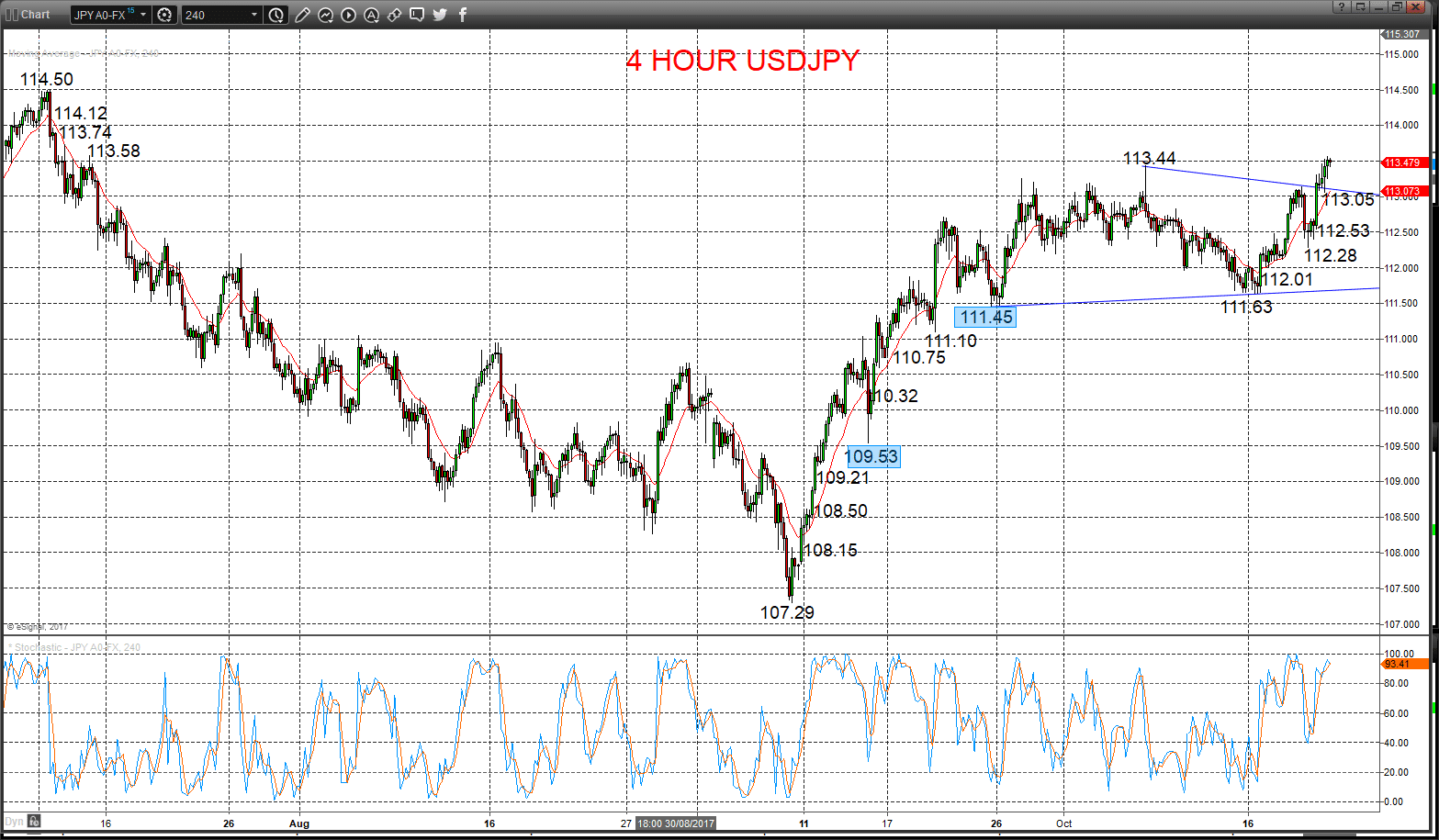Click the Dyn scaling label

point(14,821)
